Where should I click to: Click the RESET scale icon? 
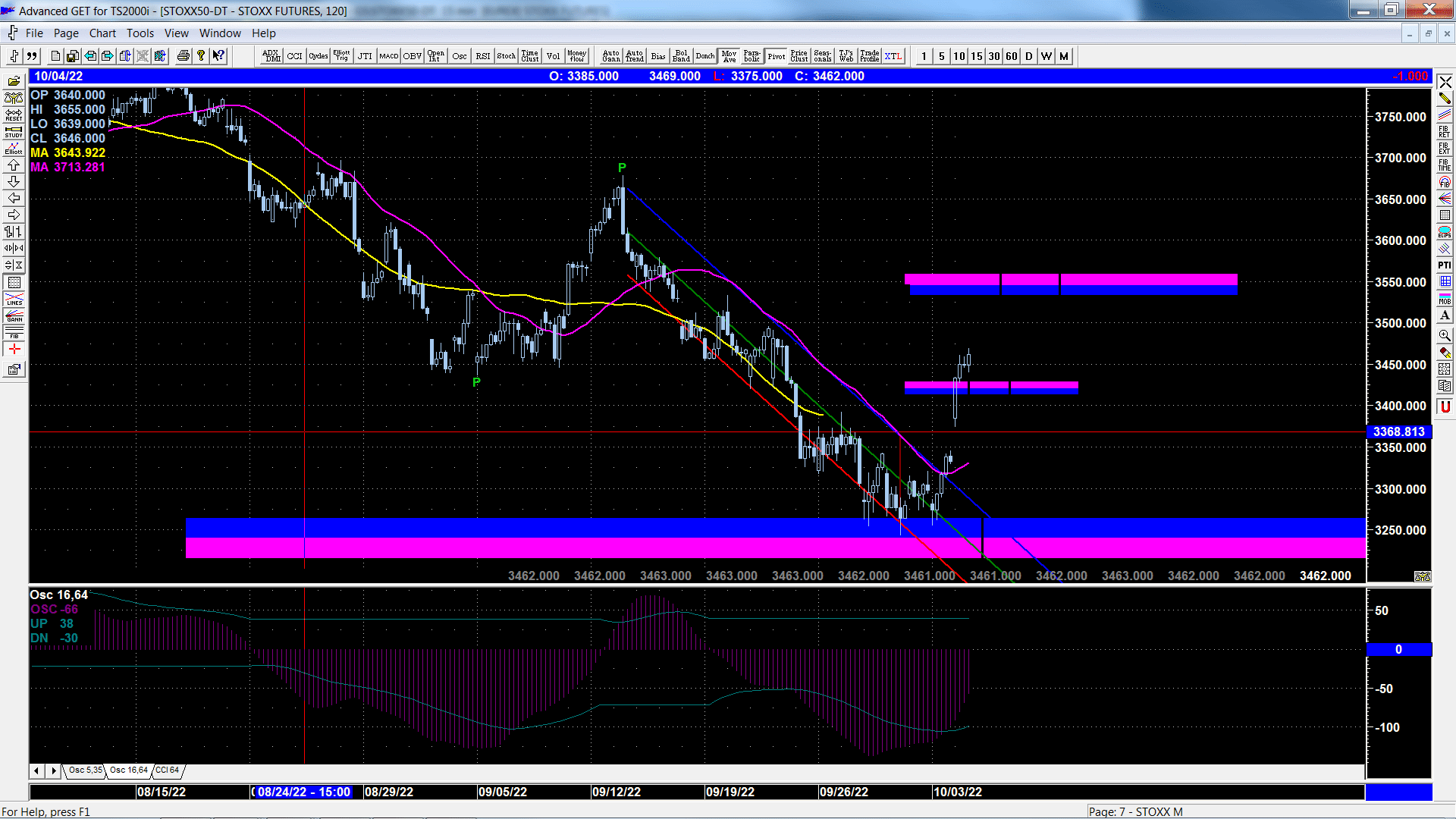click(14, 115)
